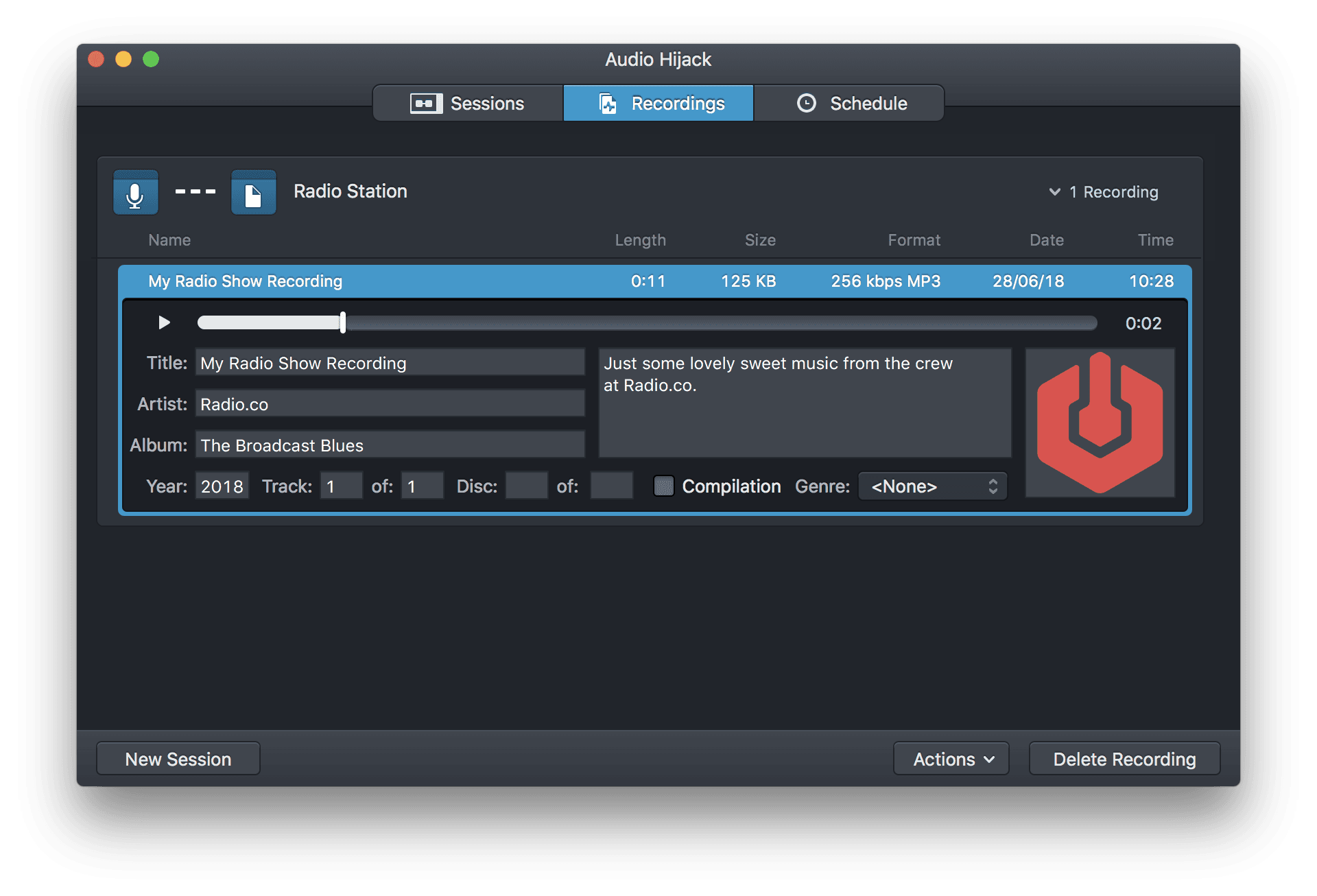Open the Actions dropdown menu
This screenshot has width=1317, height=896.
[x=951, y=759]
